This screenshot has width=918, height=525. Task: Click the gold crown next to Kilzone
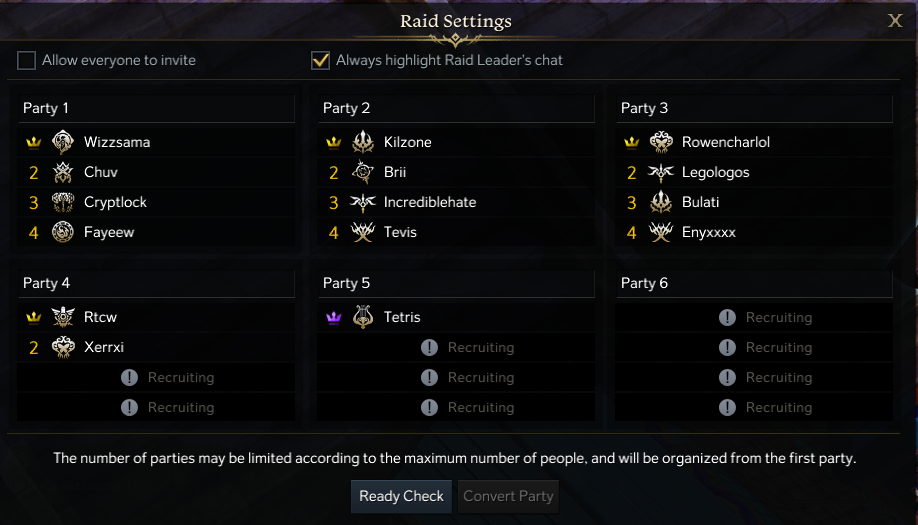[x=334, y=142]
